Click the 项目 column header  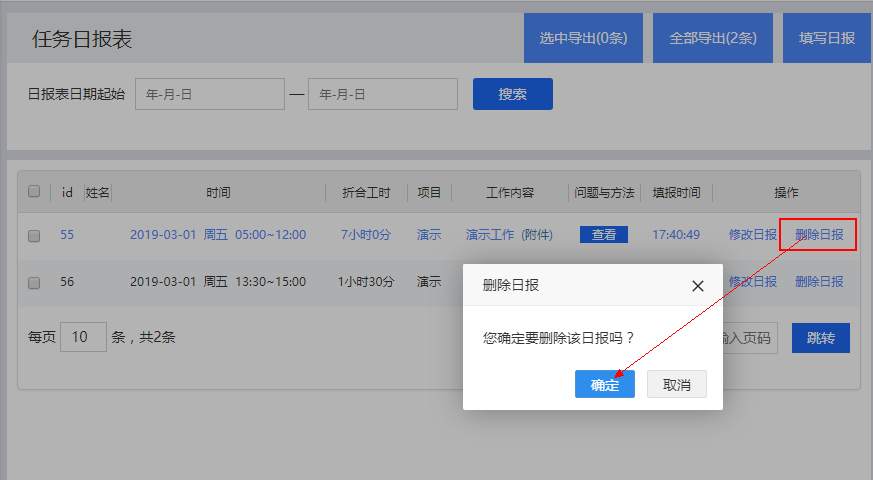429,193
